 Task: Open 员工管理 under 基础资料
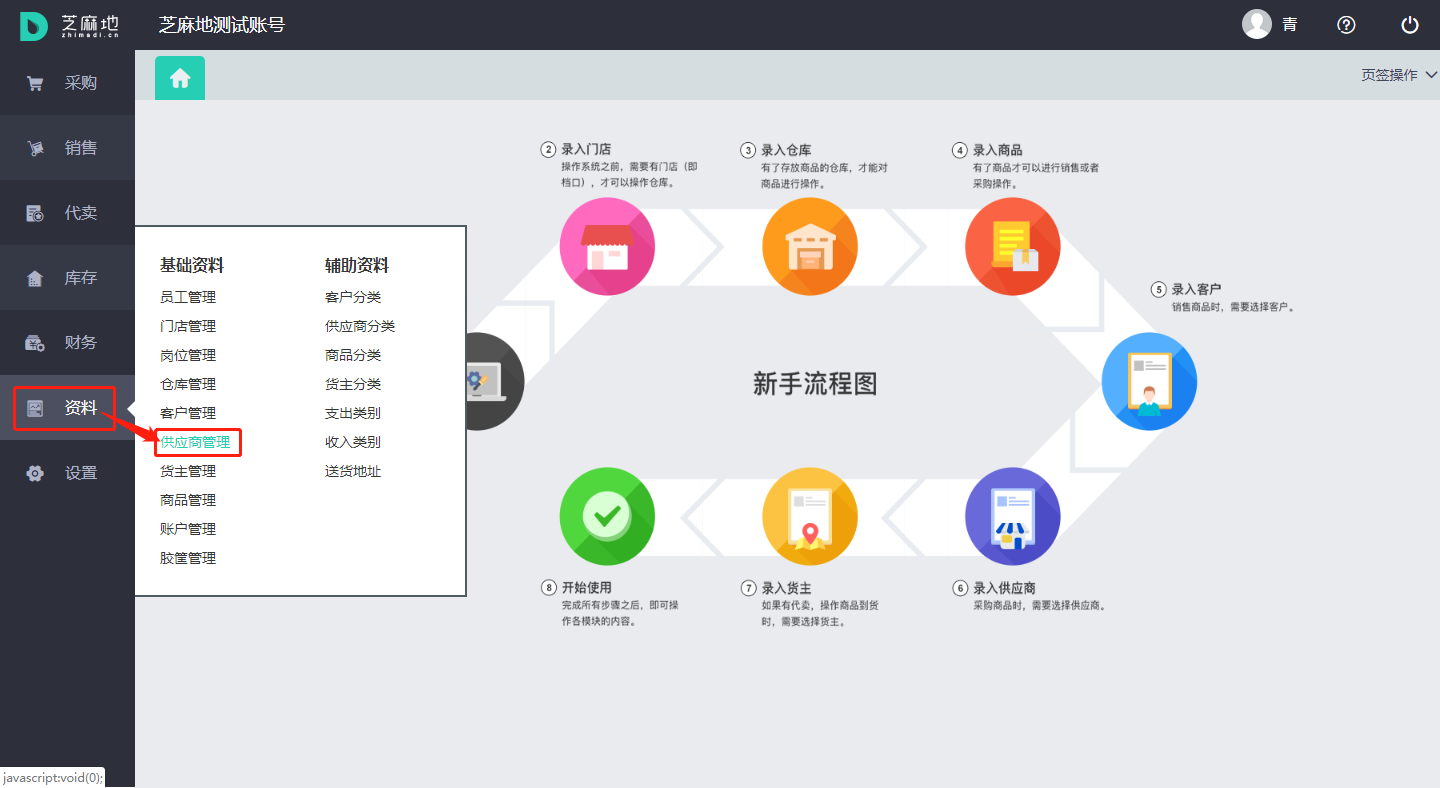(188, 297)
